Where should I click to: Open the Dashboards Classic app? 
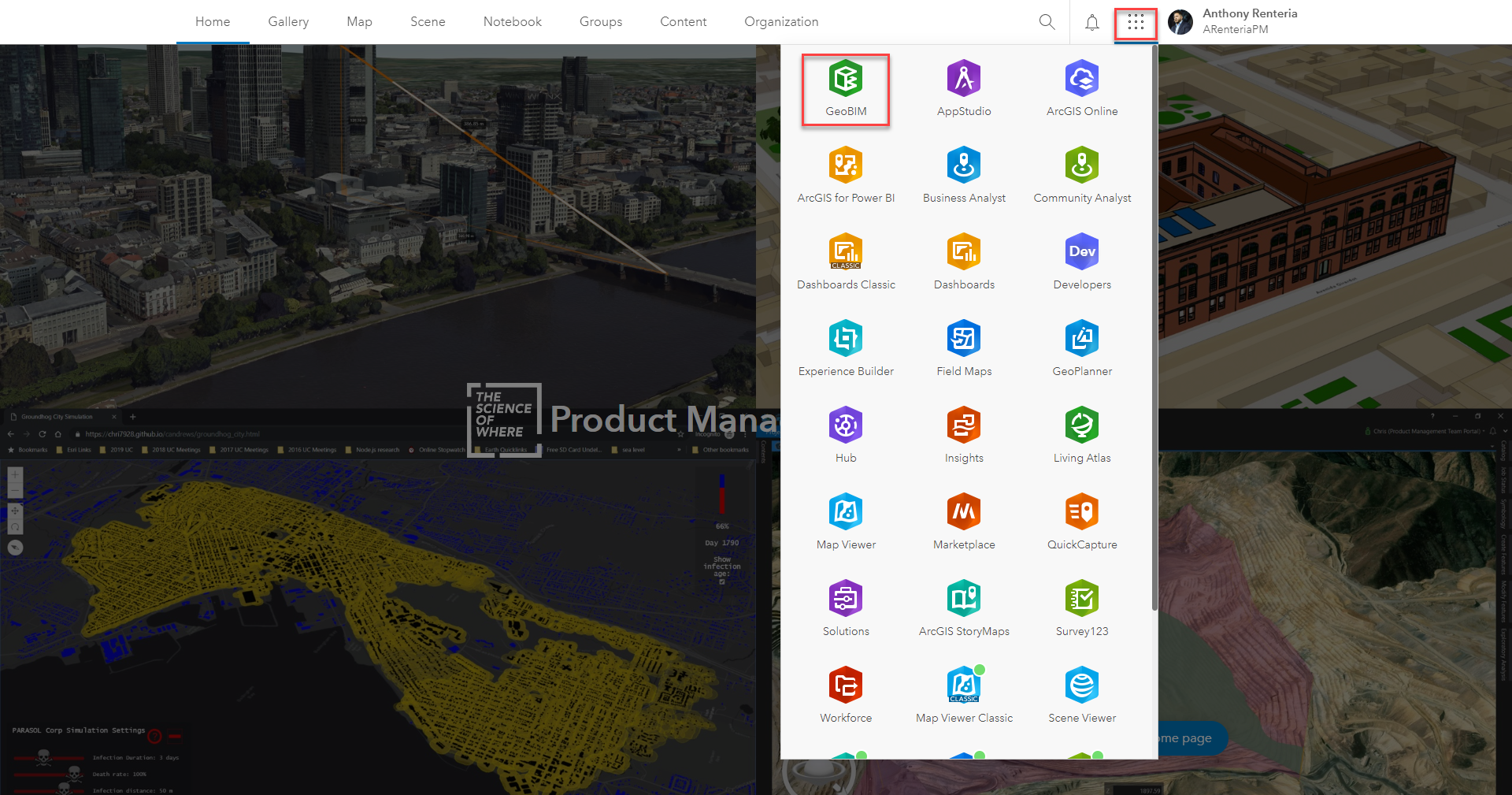845,260
